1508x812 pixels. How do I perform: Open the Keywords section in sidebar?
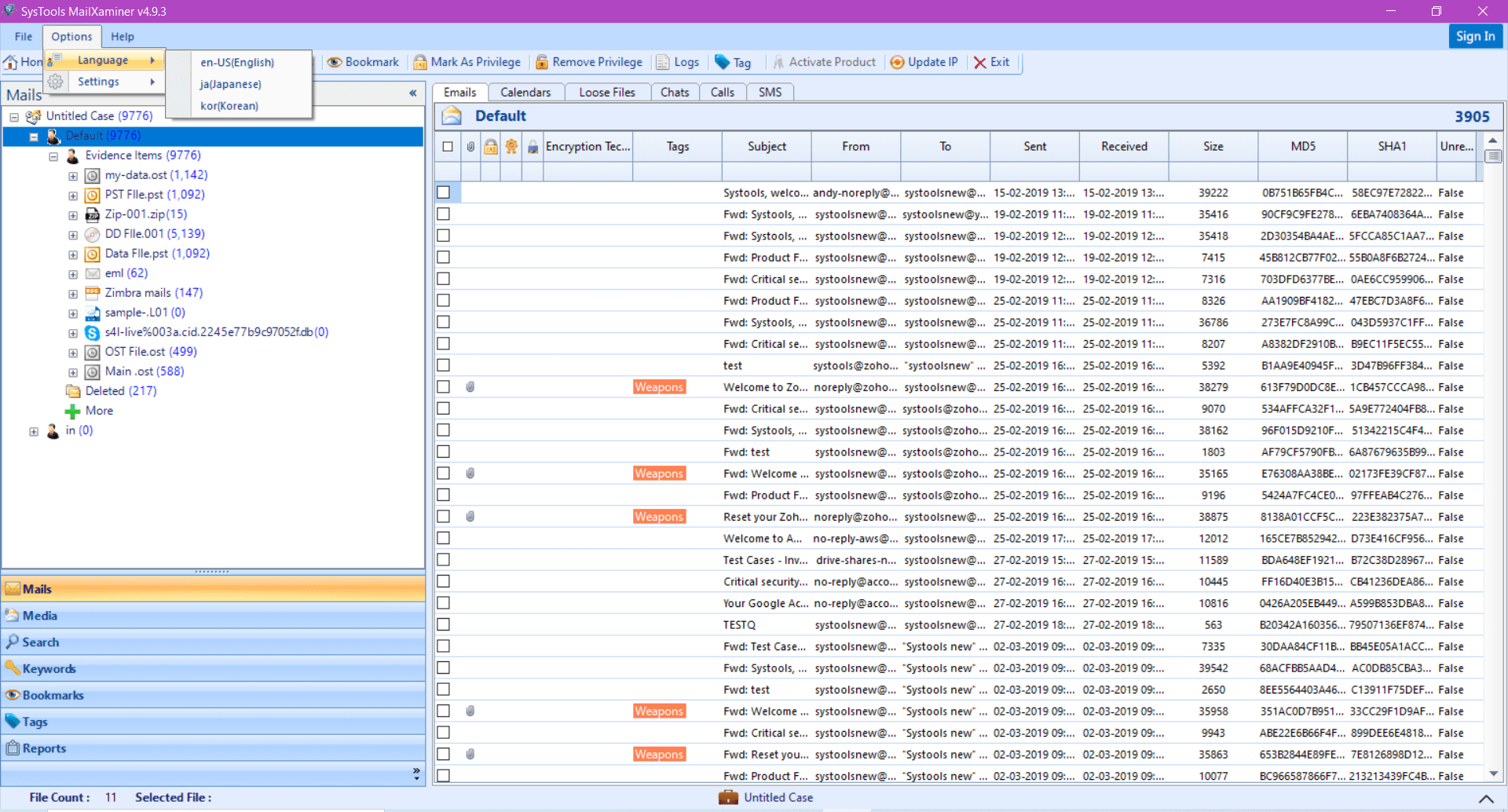click(x=213, y=669)
